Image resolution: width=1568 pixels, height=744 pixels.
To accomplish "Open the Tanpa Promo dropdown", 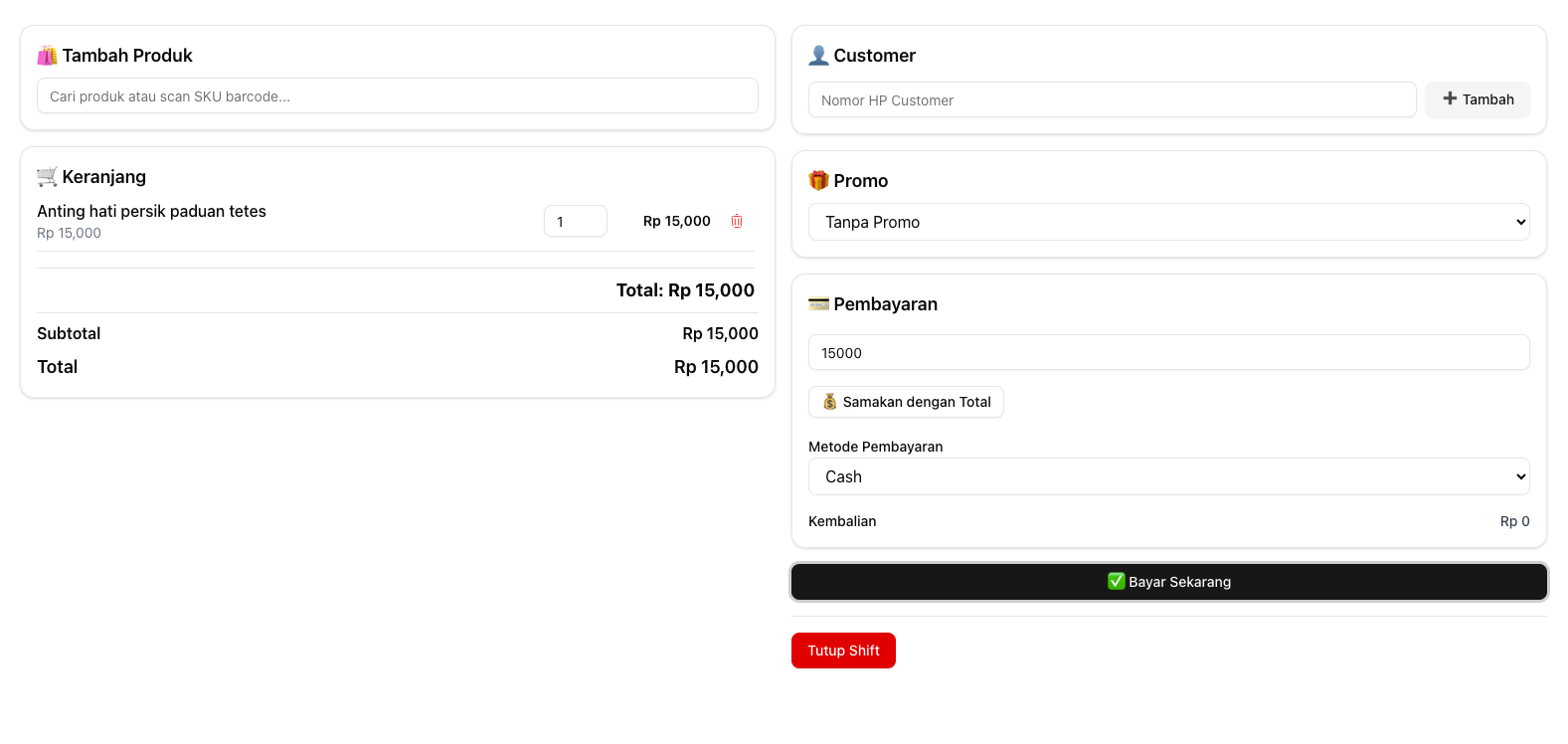I will 1168,222.
